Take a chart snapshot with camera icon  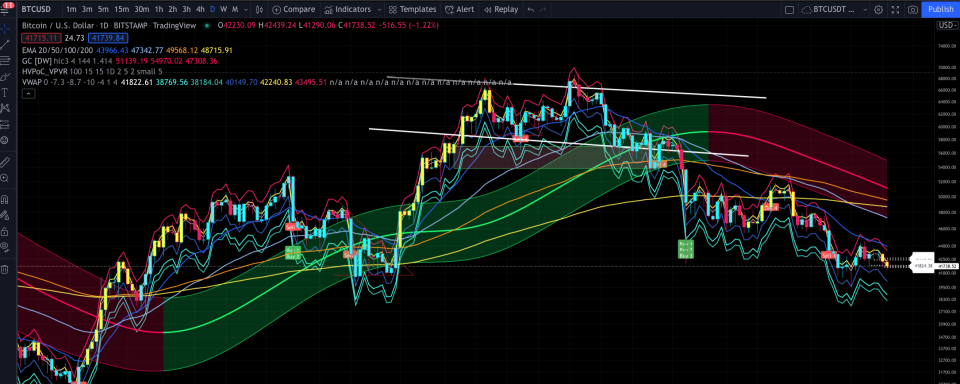913,9
